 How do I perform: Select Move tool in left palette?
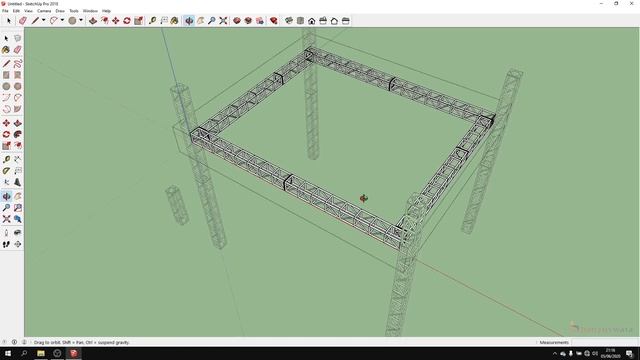6,123
